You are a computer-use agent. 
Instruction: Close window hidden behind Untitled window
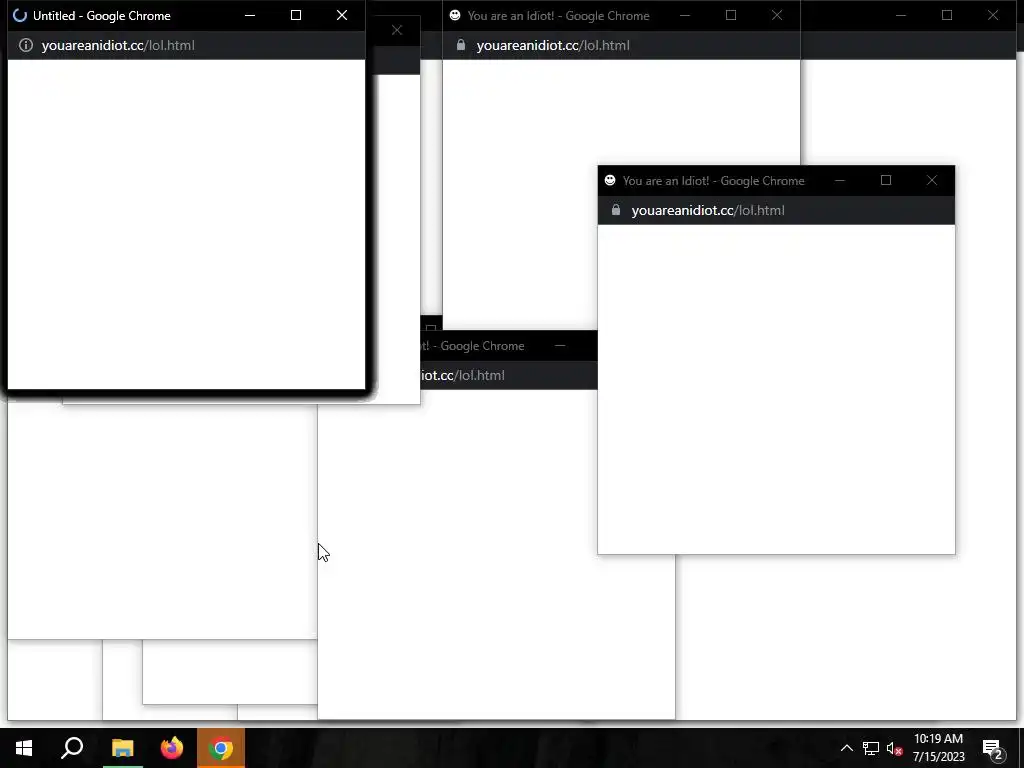point(396,30)
